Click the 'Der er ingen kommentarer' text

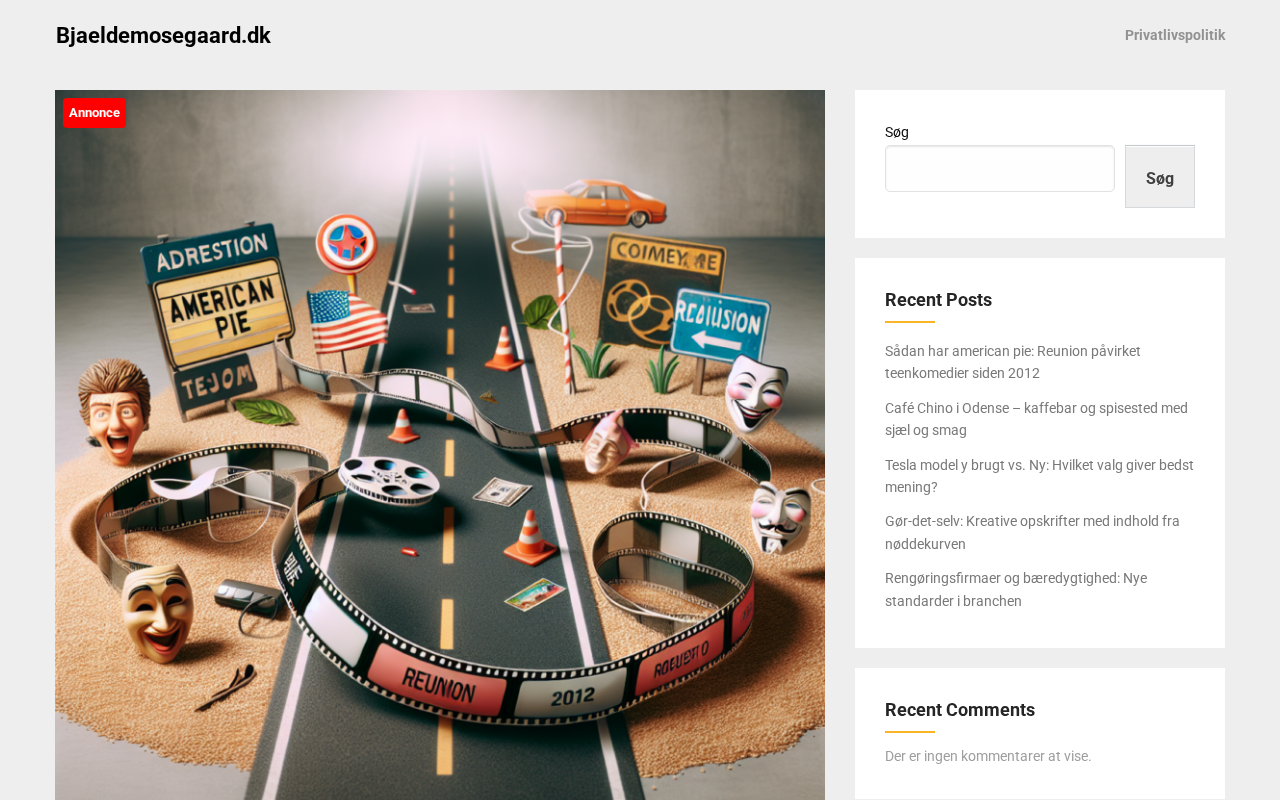pos(988,756)
